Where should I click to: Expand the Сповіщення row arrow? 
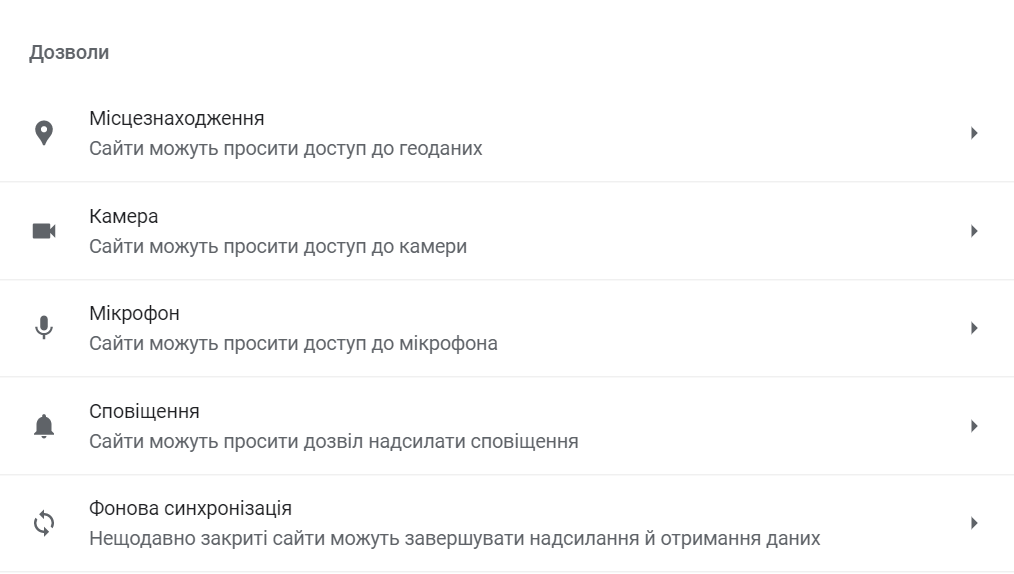point(974,426)
